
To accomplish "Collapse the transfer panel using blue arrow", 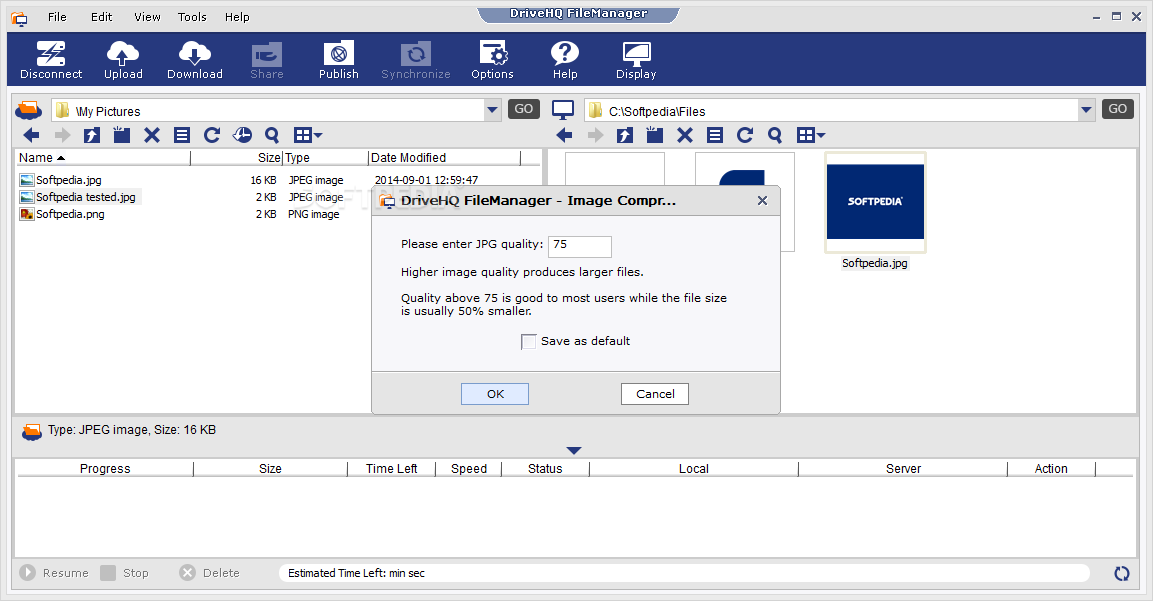I will 574,450.
